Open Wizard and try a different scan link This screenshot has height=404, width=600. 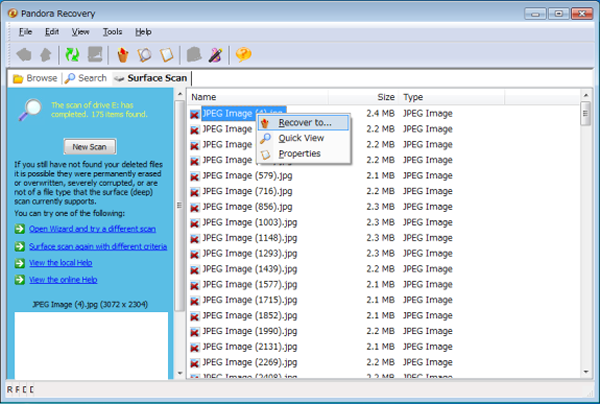pyautogui.click(x=92, y=229)
